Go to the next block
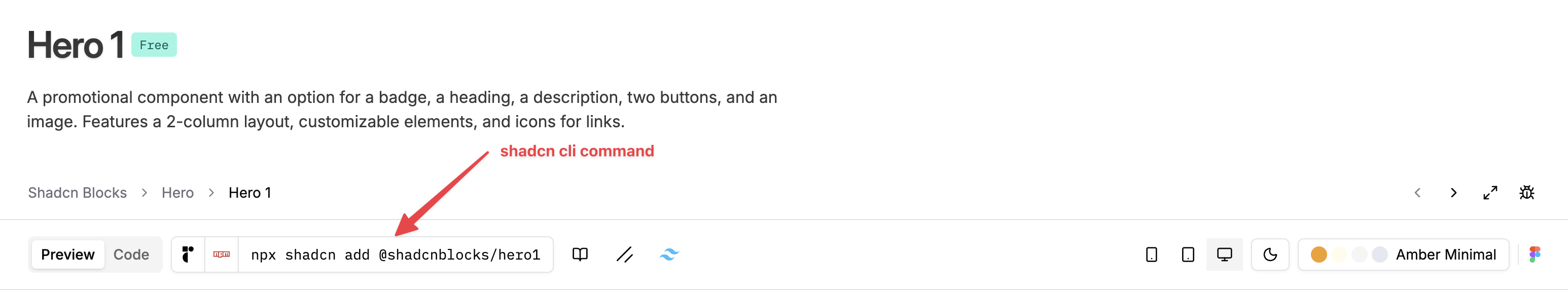This screenshot has width=1568, height=290. coord(1453,193)
